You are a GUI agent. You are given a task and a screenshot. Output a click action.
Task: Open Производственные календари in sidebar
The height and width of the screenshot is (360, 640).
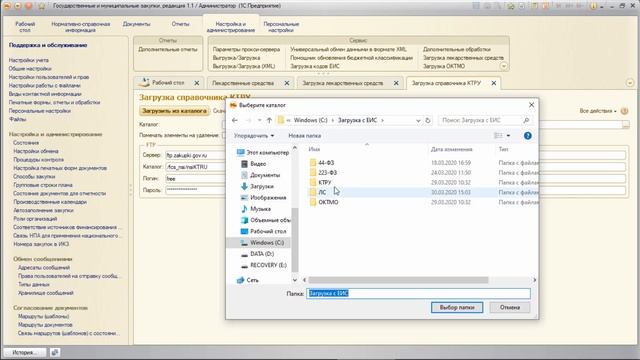(x=50, y=202)
